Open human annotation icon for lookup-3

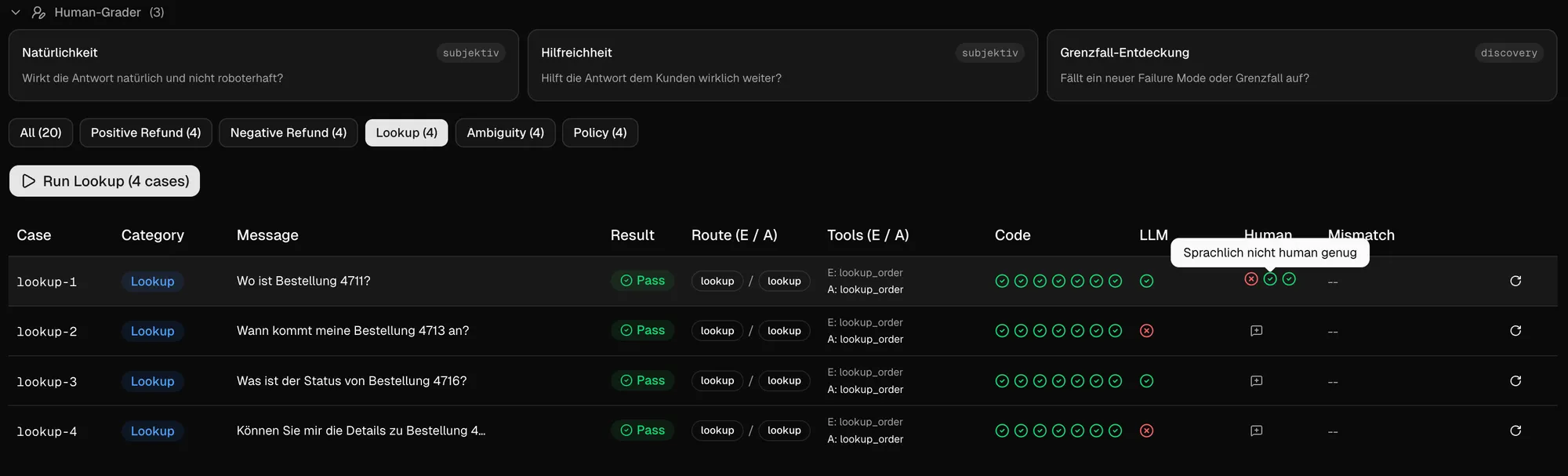coord(1256,381)
